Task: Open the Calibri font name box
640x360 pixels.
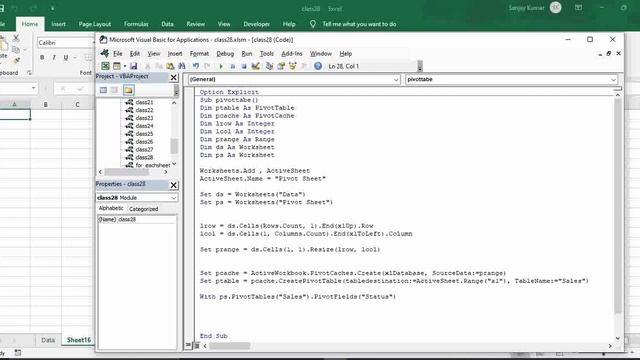Action: (65, 43)
